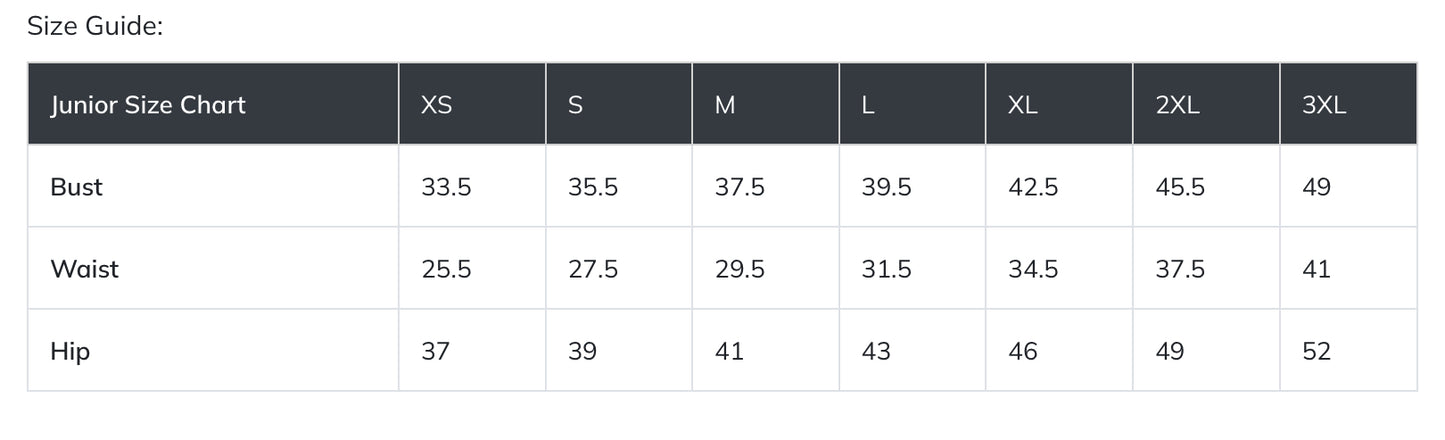Image resolution: width=1445 pixels, height=440 pixels.
Task: Select the 3XL column header
Action: point(1324,105)
